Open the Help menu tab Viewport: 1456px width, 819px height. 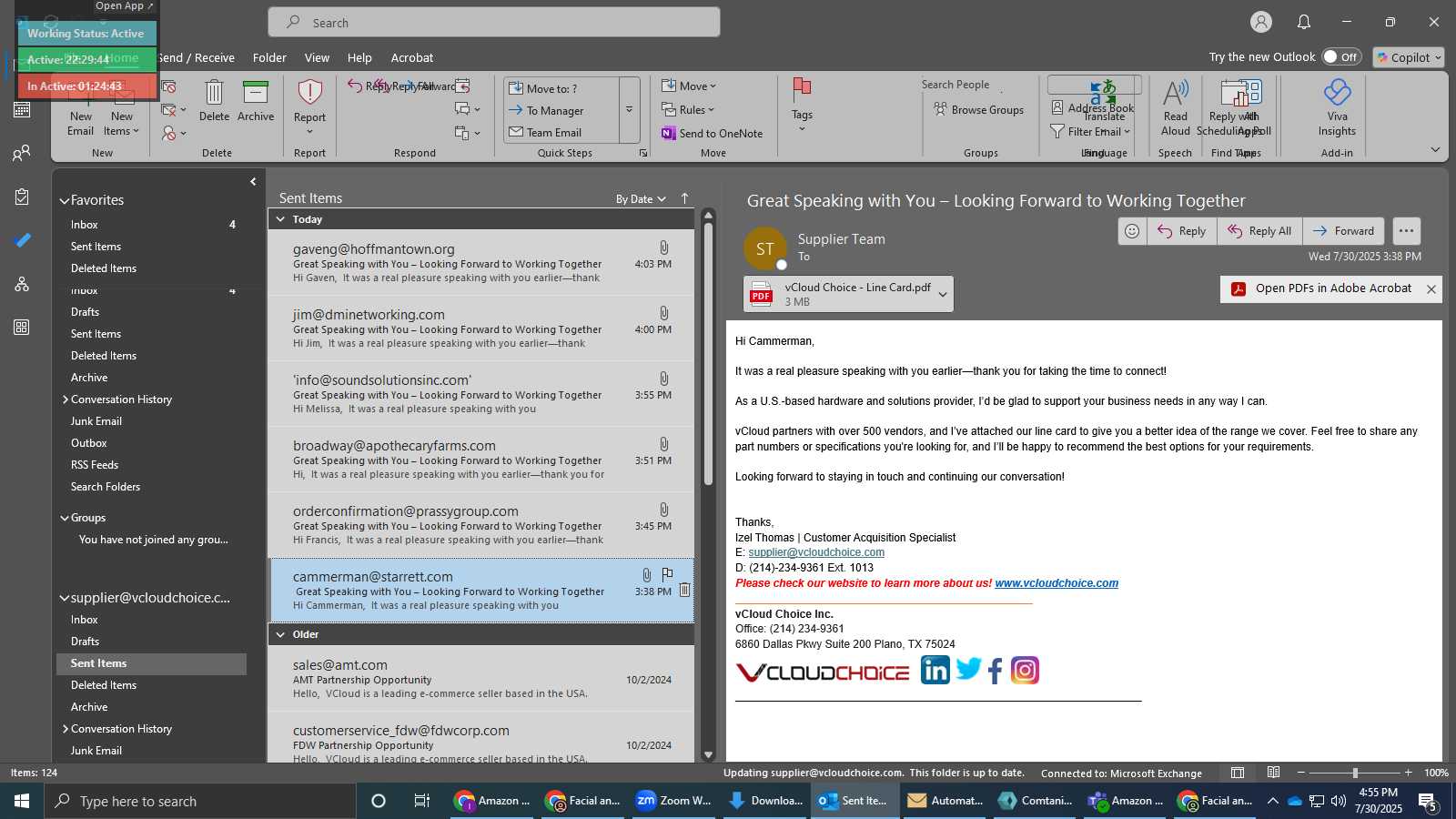coord(359,57)
